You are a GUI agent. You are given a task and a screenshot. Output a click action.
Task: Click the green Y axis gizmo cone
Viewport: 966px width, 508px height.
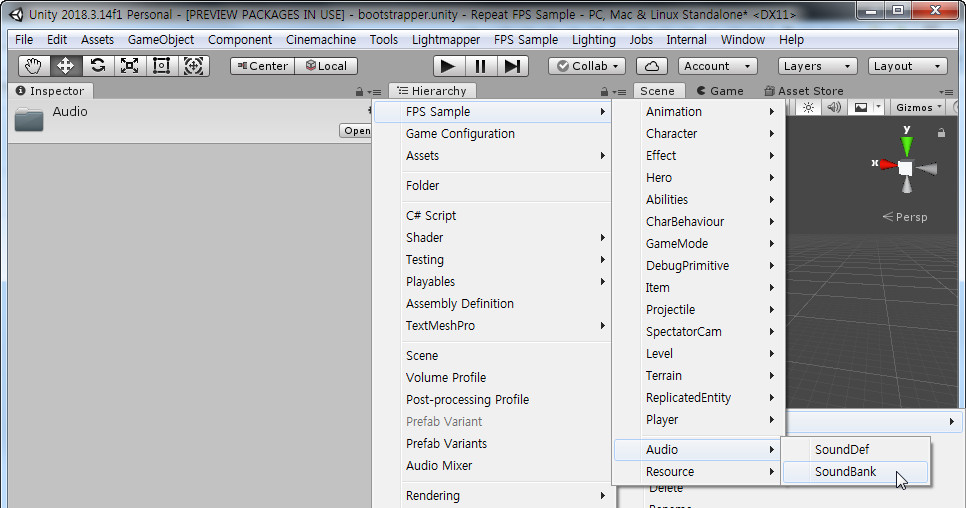906,146
